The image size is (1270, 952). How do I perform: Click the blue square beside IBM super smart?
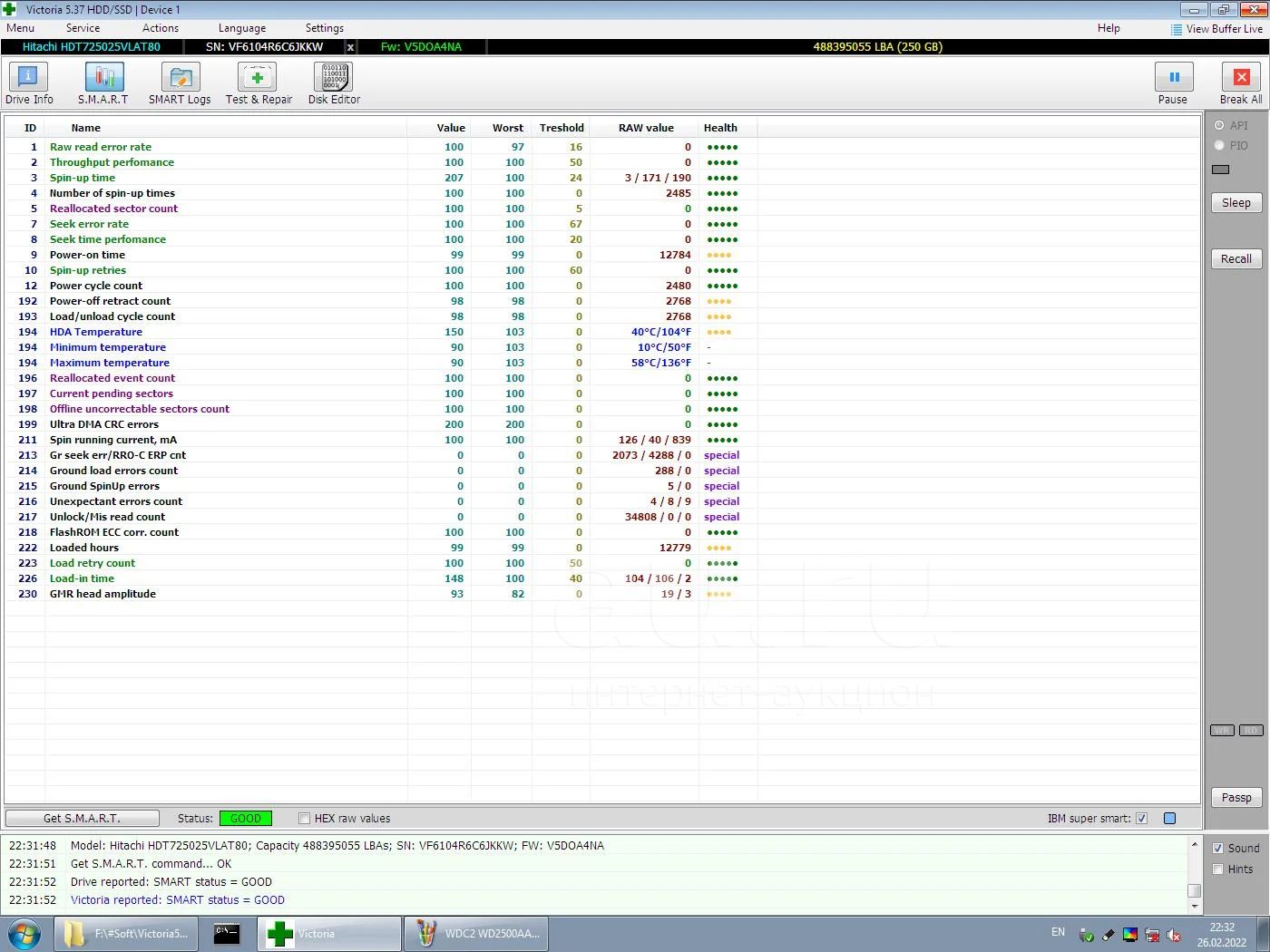1169,819
